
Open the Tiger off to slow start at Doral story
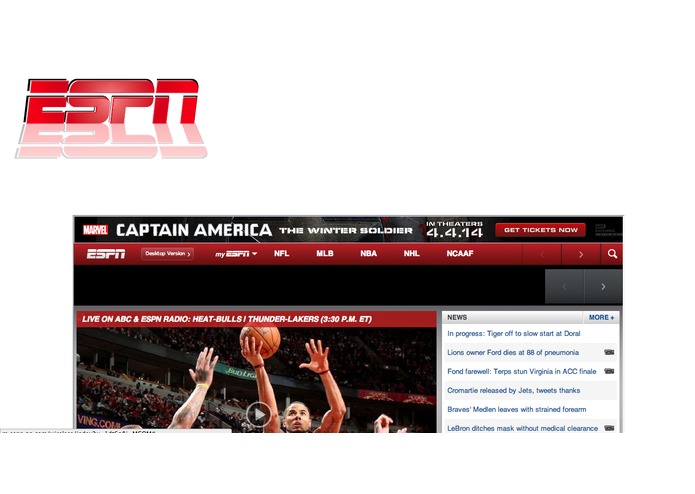coord(513,334)
